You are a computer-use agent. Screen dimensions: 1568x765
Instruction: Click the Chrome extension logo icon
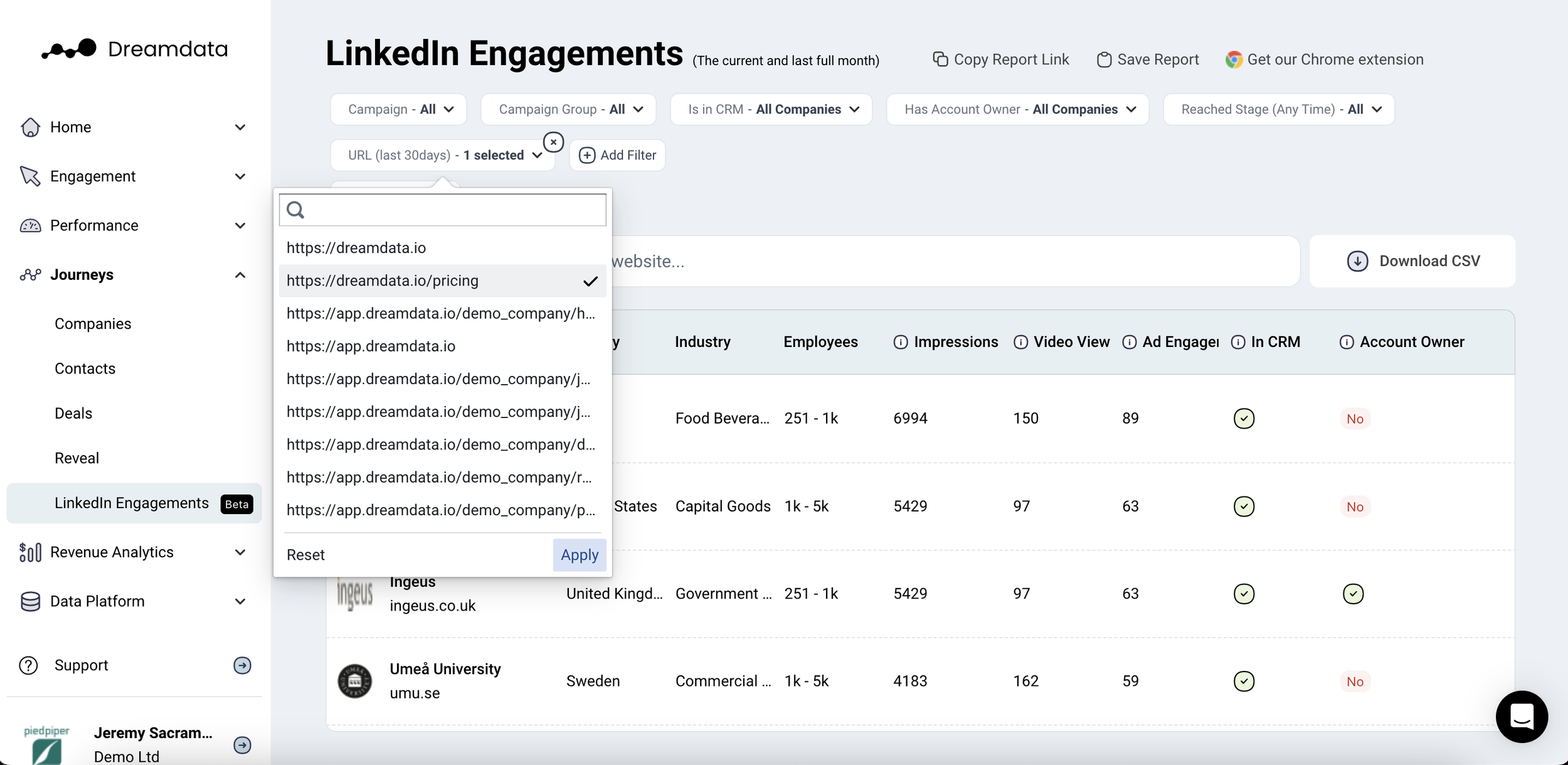click(x=1234, y=60)
